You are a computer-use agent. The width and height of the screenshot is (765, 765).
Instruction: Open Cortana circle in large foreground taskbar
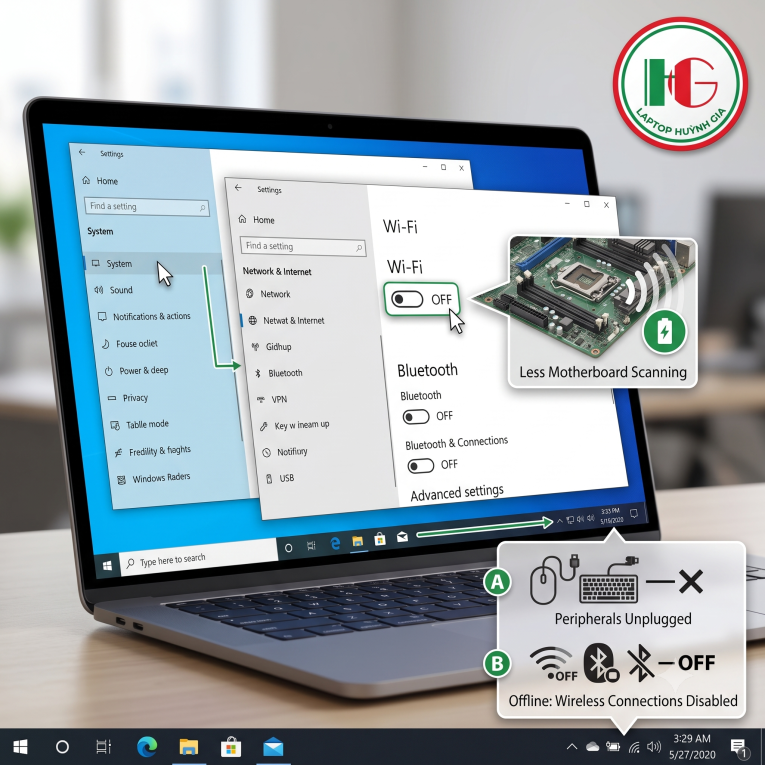coord(62,746)
